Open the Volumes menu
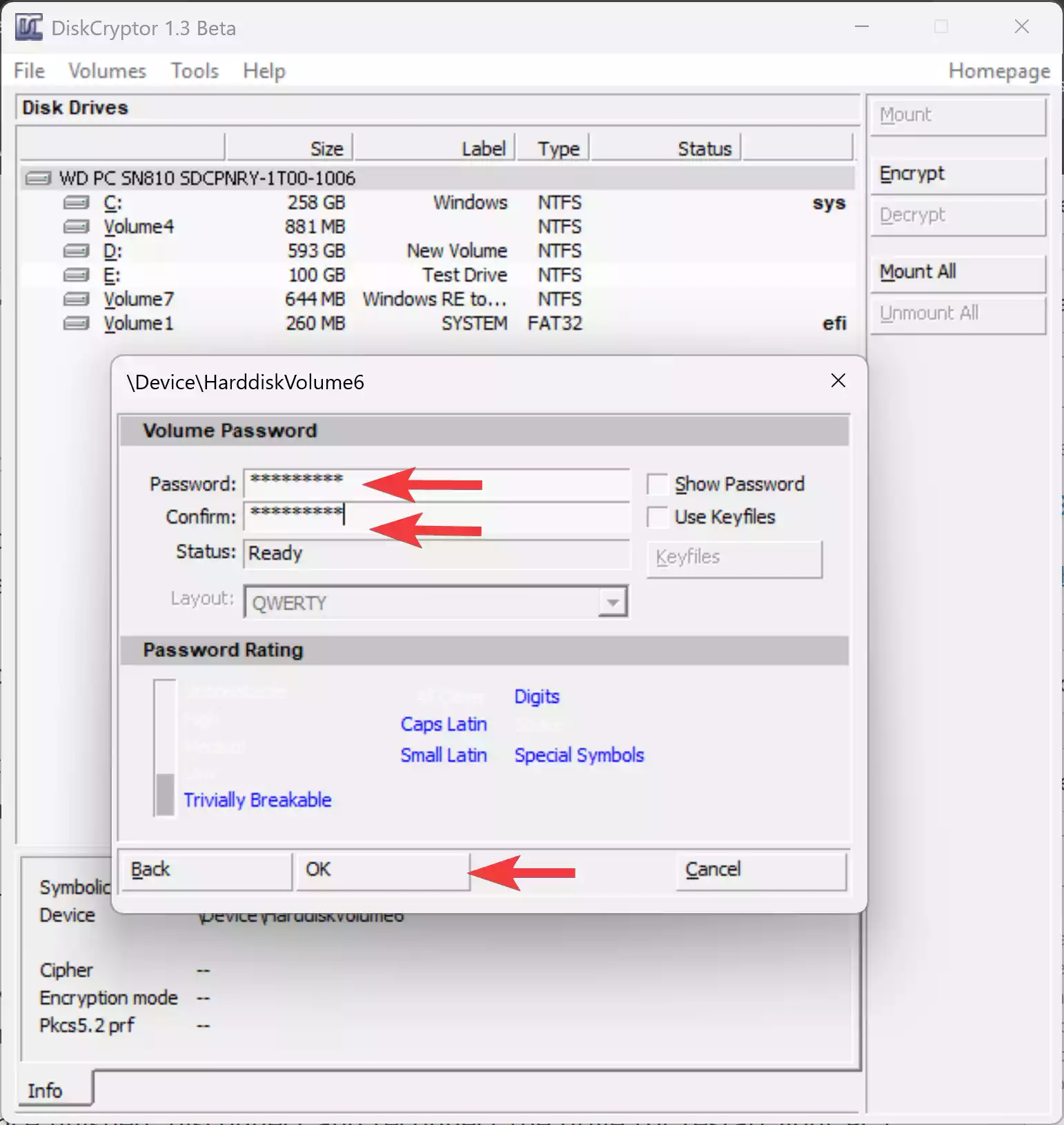 tap(107, 70)
